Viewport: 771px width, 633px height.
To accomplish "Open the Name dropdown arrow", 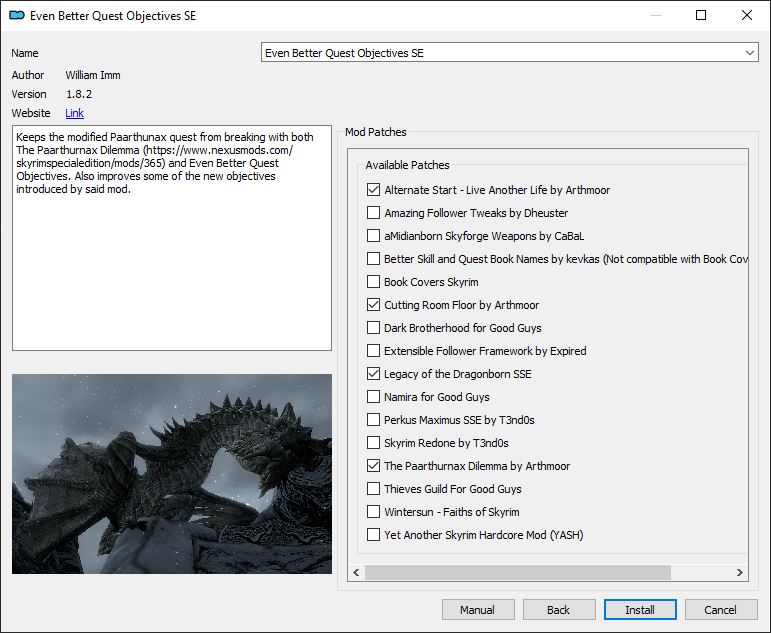I will [749, 53].
